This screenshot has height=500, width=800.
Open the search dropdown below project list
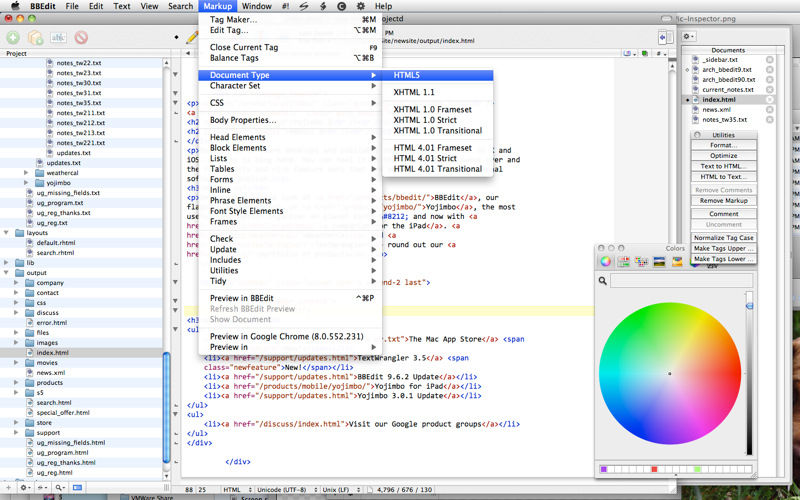(x=60, y=488)
